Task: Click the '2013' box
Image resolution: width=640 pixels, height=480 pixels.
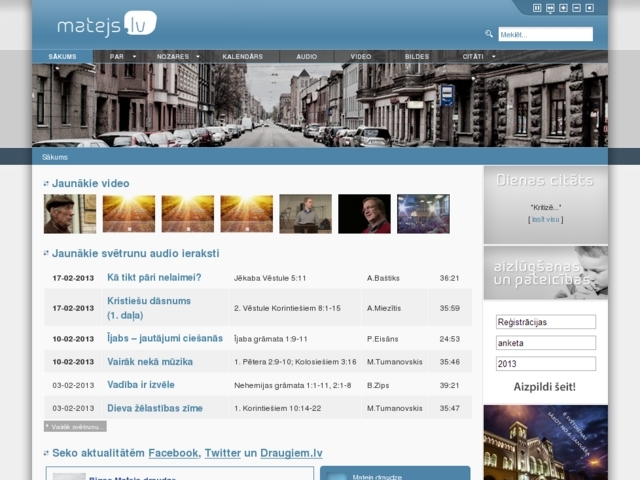Action: pyautogui.click(x=546, y=364)
